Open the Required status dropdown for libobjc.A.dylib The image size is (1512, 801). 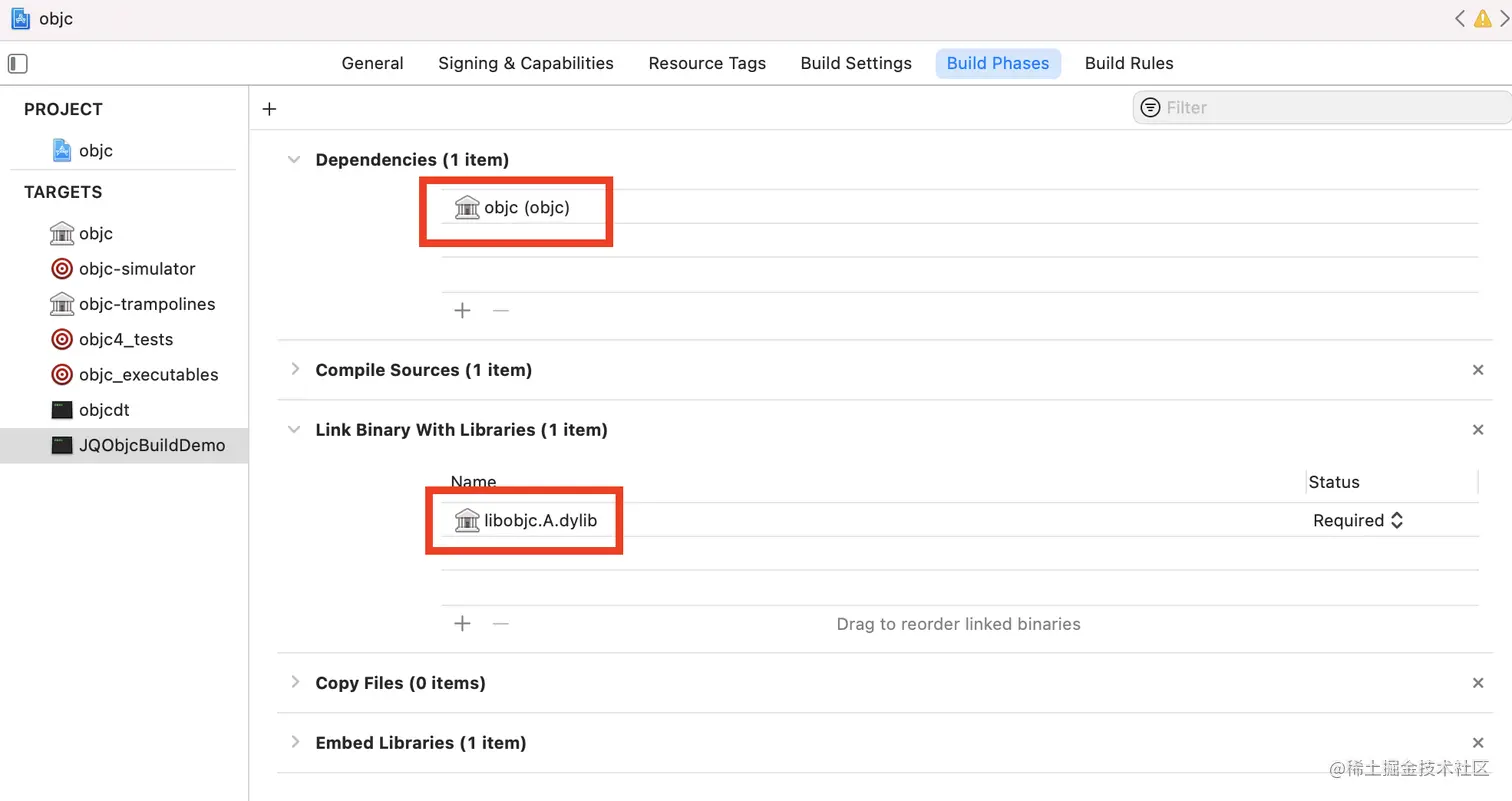(1359, 520)
